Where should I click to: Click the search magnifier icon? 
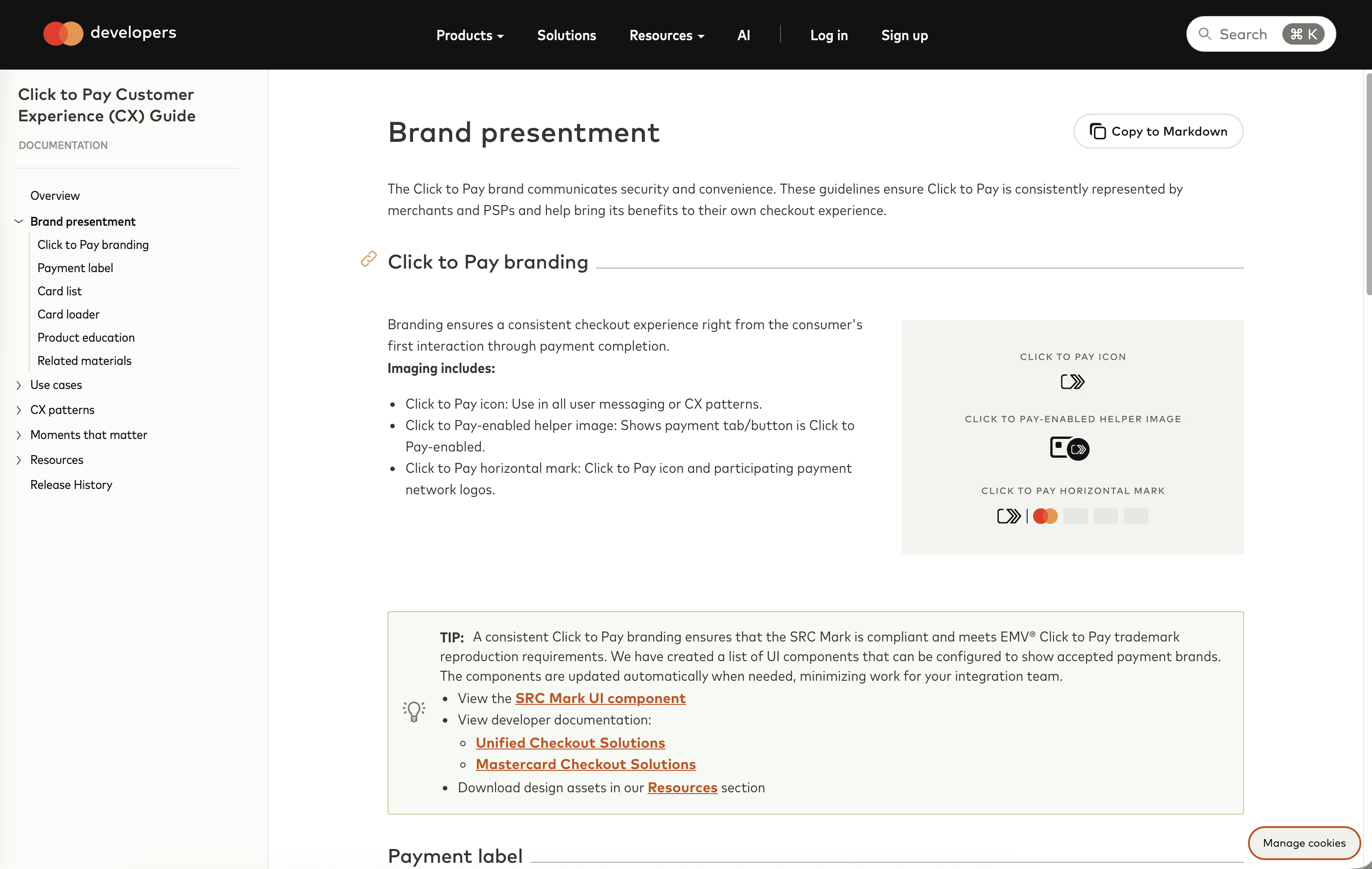coord(1204,34)
